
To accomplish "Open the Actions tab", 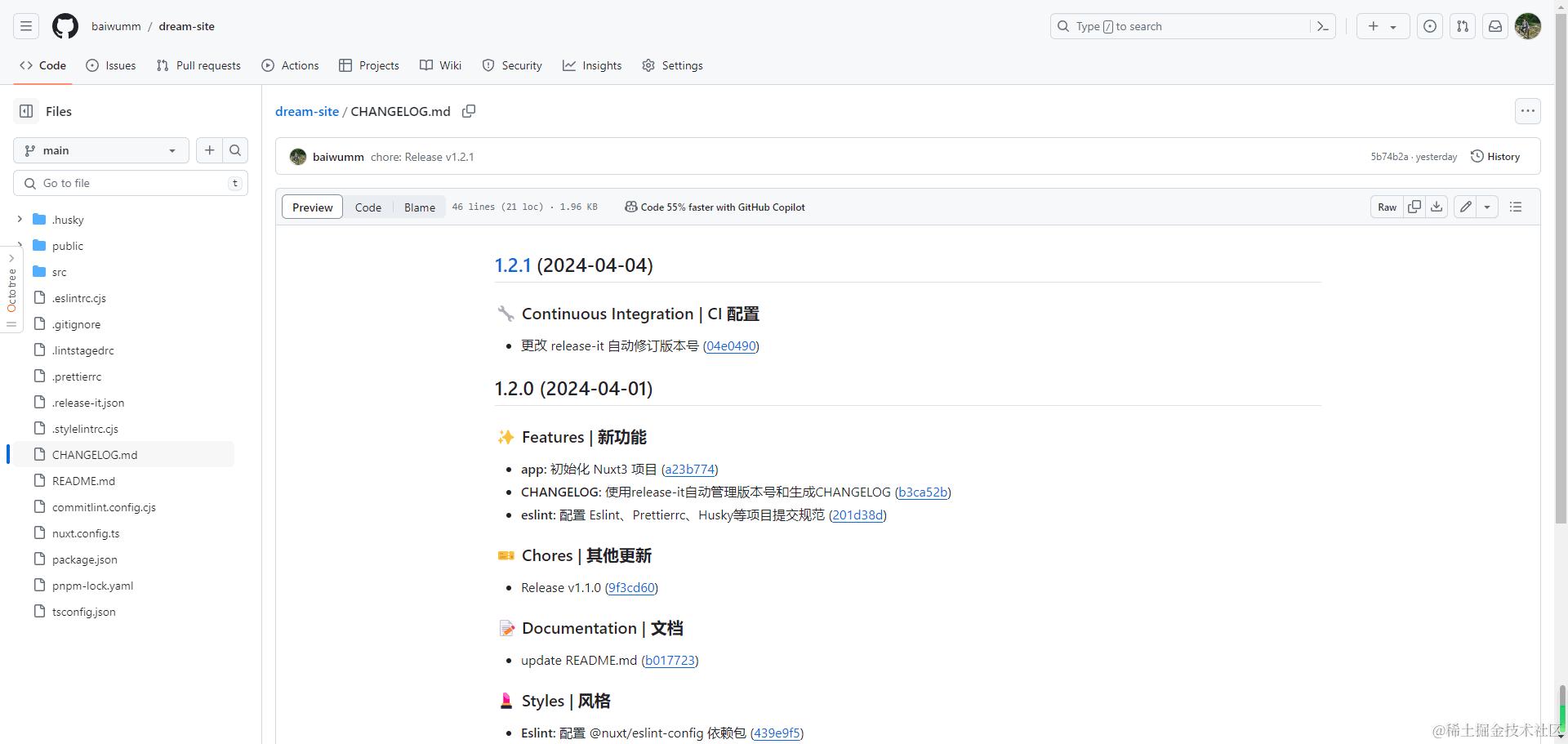I will (x=290, y=65).
